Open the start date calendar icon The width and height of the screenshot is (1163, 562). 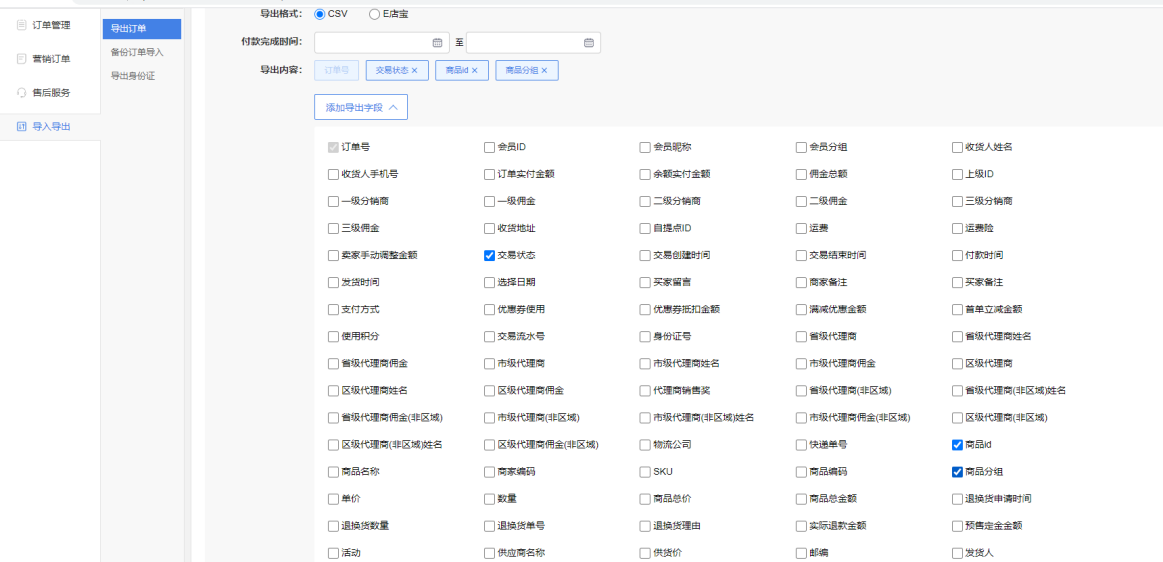tap(437, 43)
